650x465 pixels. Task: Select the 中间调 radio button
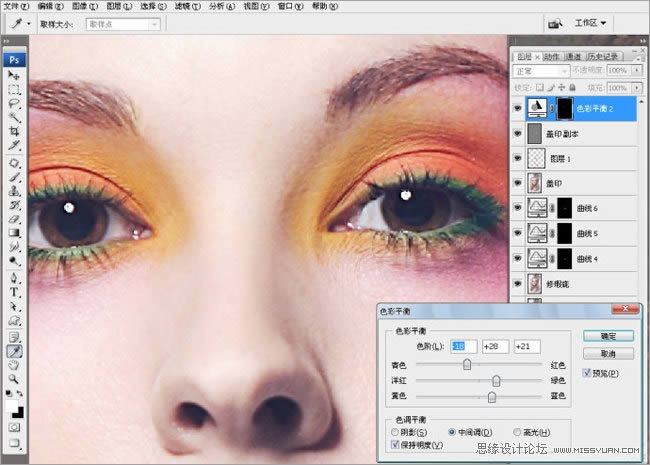[452, 432]
